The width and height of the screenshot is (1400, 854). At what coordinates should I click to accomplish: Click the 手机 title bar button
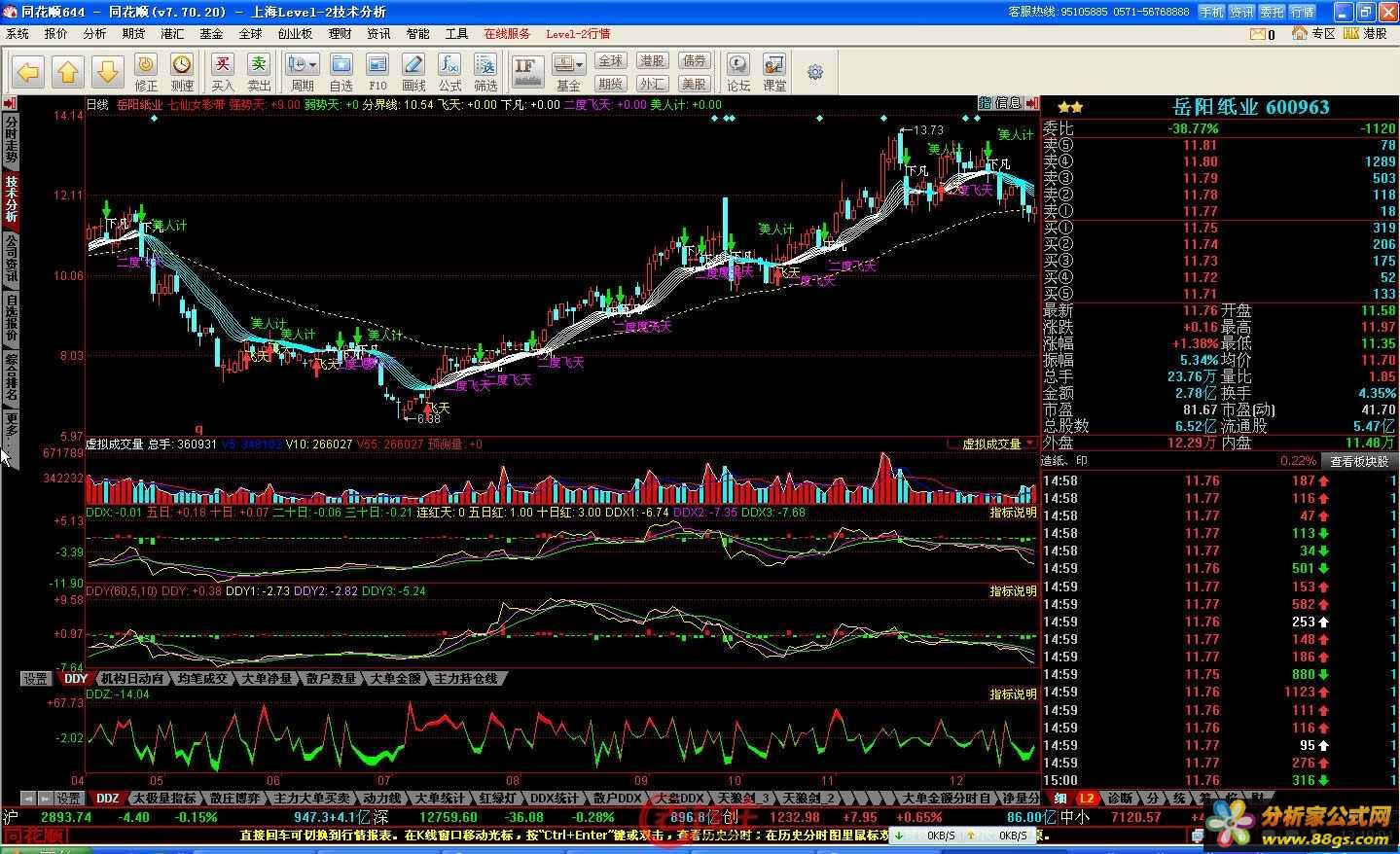click(x=1211, y=12)
